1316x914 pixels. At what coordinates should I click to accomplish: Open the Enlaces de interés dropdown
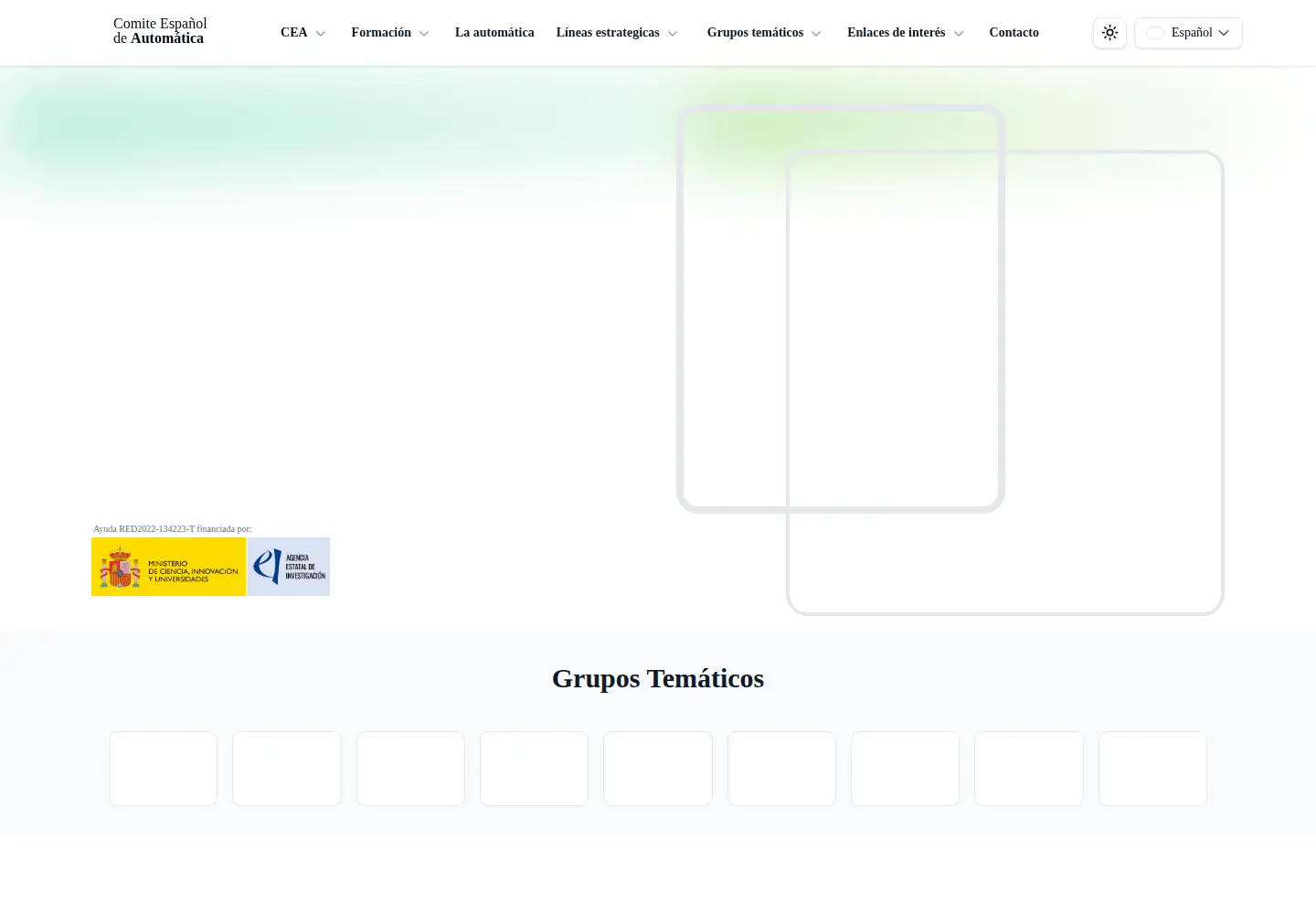906,33
